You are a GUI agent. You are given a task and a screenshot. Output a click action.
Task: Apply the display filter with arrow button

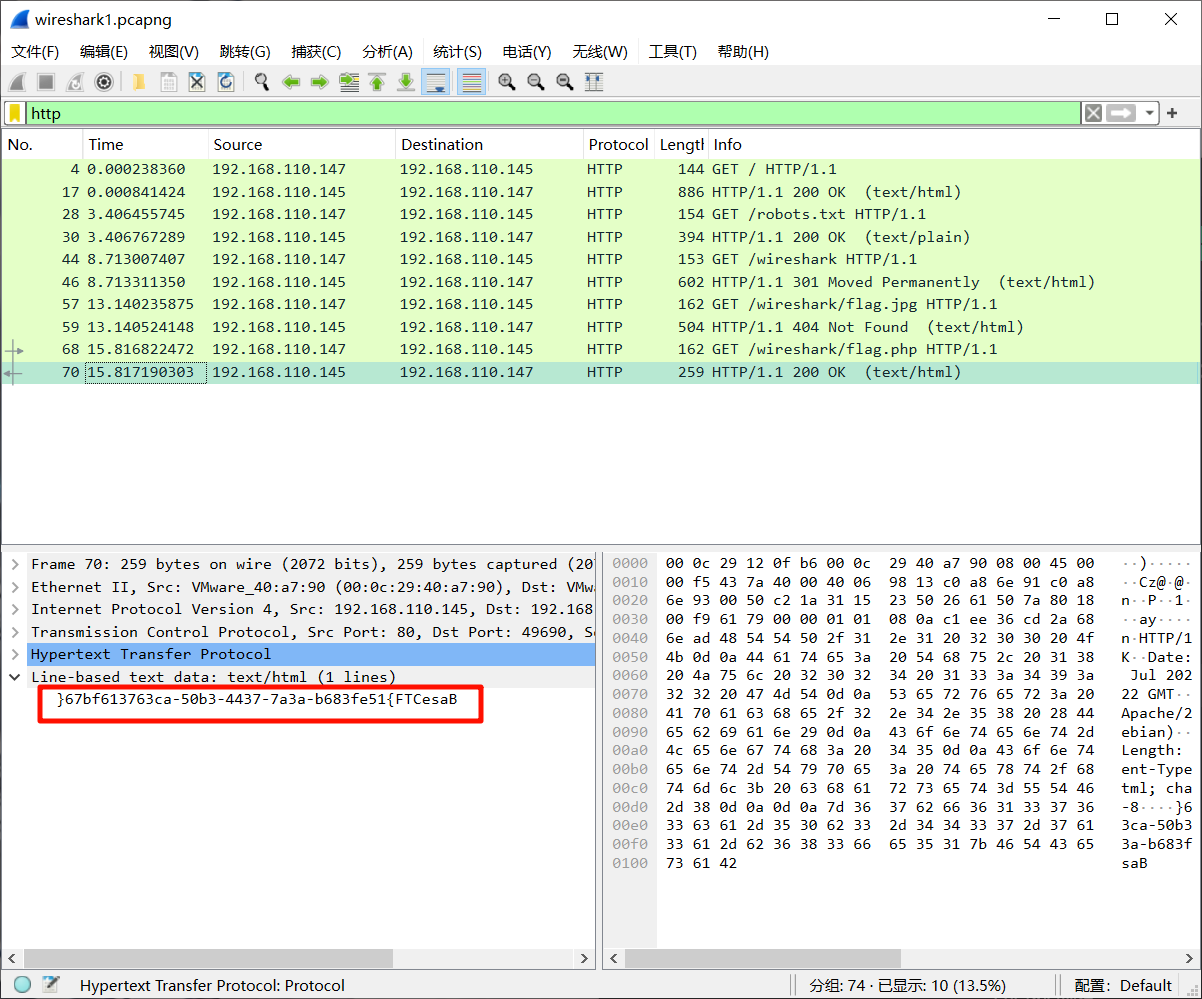tap(1122, 113)
